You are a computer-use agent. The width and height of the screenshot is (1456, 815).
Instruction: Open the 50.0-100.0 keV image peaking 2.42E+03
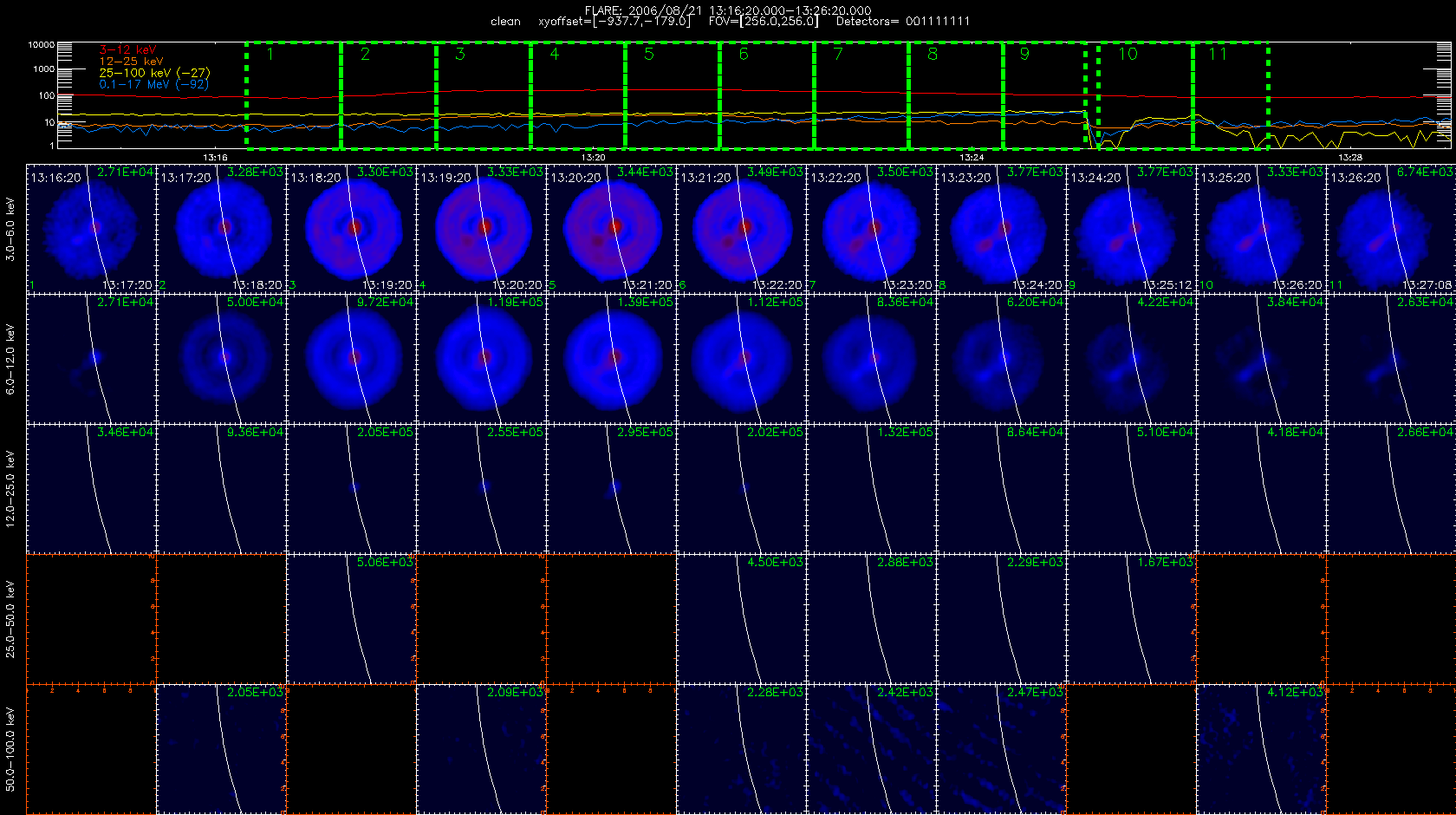[871, 748]
